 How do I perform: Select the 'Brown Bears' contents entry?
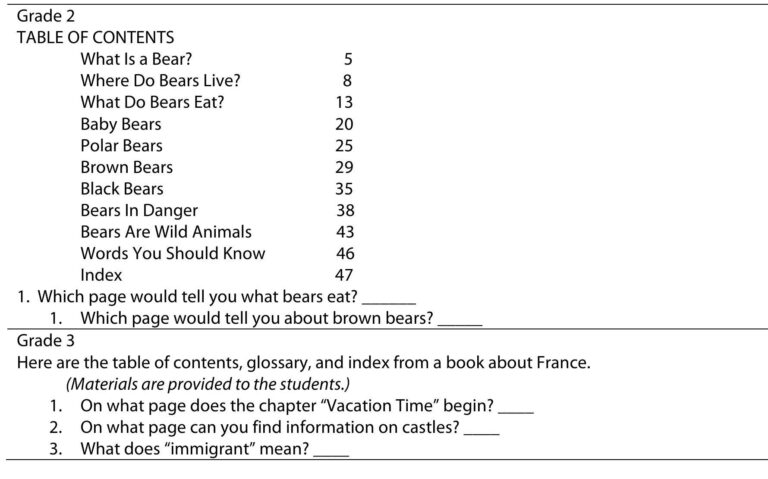126,167
